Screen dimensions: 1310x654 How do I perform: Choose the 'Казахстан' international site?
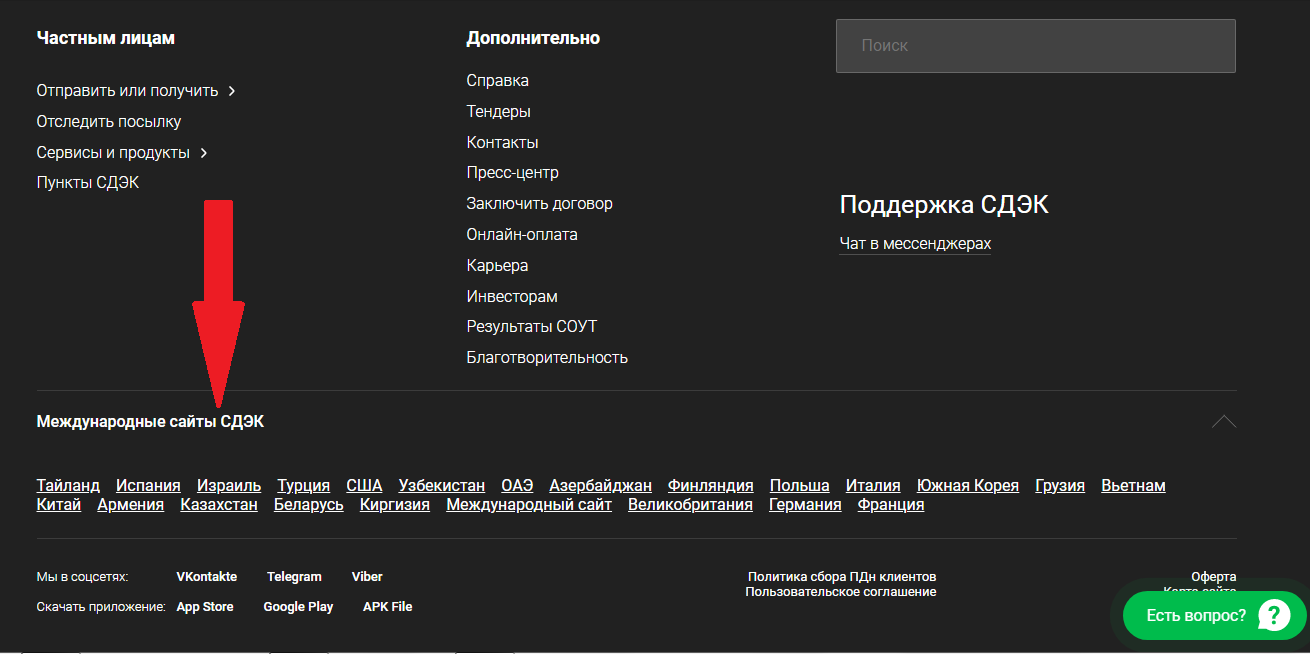pyautogui.click(x=219, y=505)
